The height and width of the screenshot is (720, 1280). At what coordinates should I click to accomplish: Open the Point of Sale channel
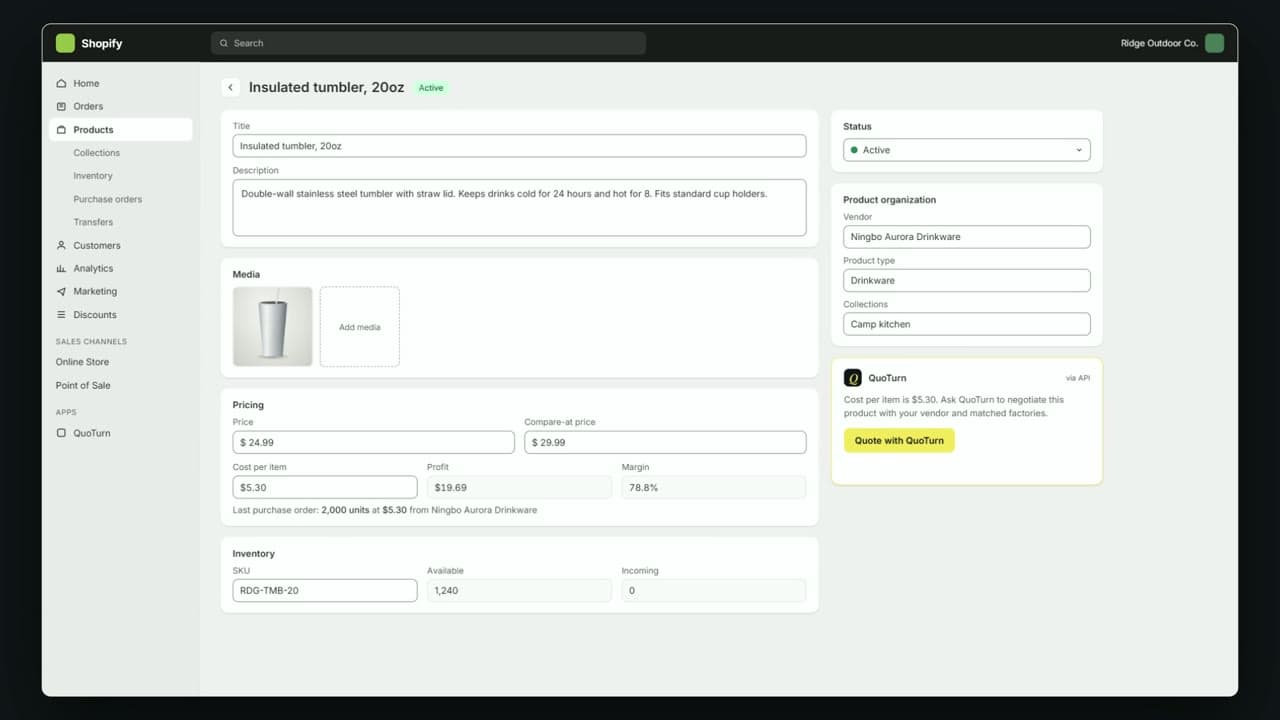tap(83, 385)
